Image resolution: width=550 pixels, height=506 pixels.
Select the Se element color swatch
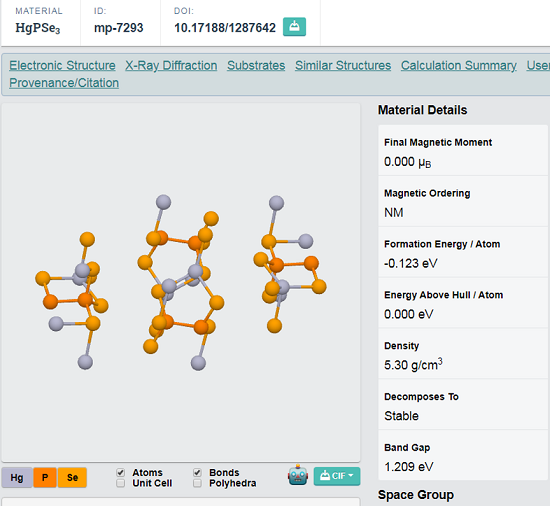pyautogui.click(x=72, y=478)
